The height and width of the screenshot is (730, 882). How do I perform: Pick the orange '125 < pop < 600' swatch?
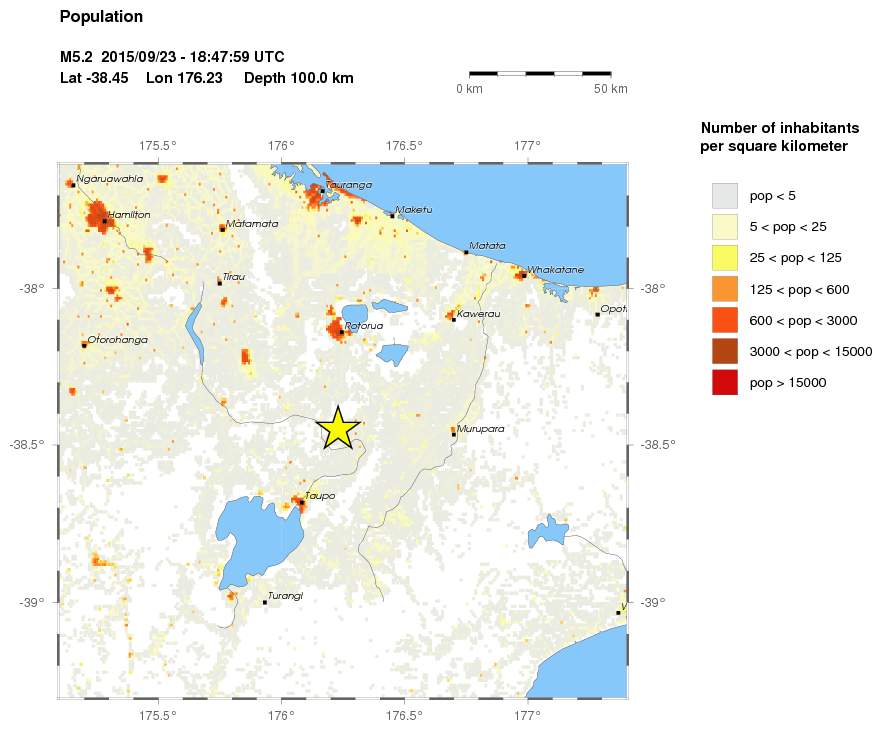(724, 289)
